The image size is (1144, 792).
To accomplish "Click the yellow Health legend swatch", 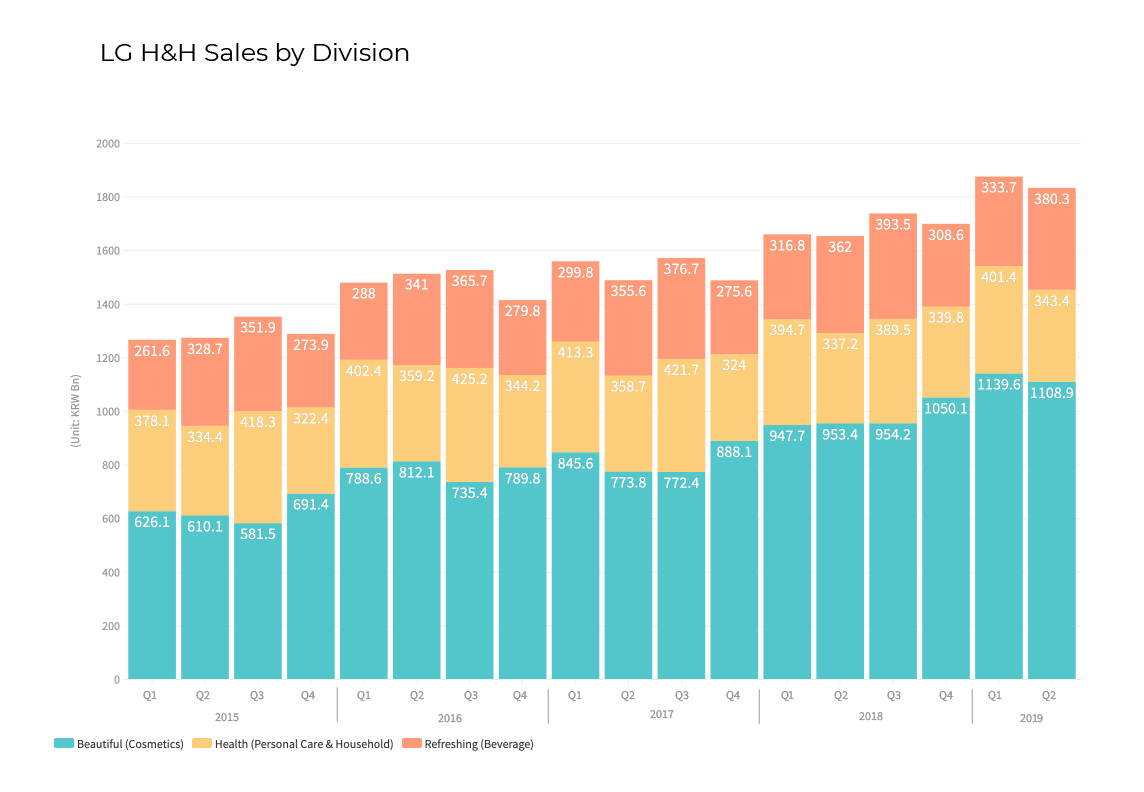I will 201,743.
